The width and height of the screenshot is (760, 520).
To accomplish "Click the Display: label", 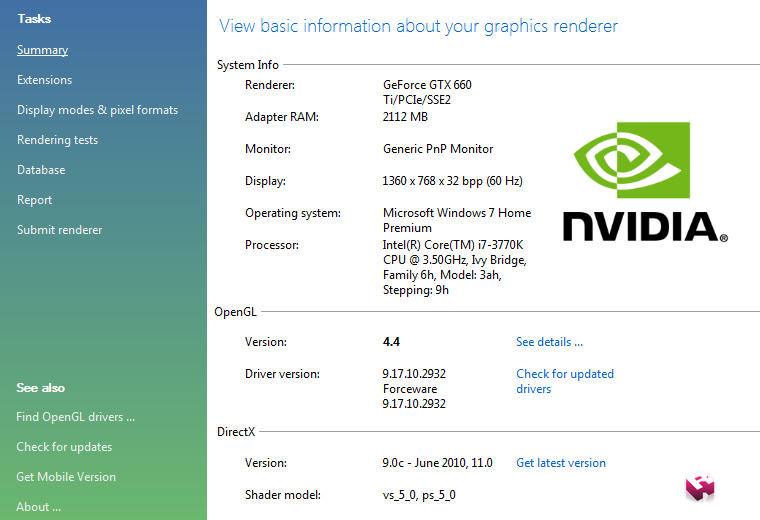I will 265,181.
